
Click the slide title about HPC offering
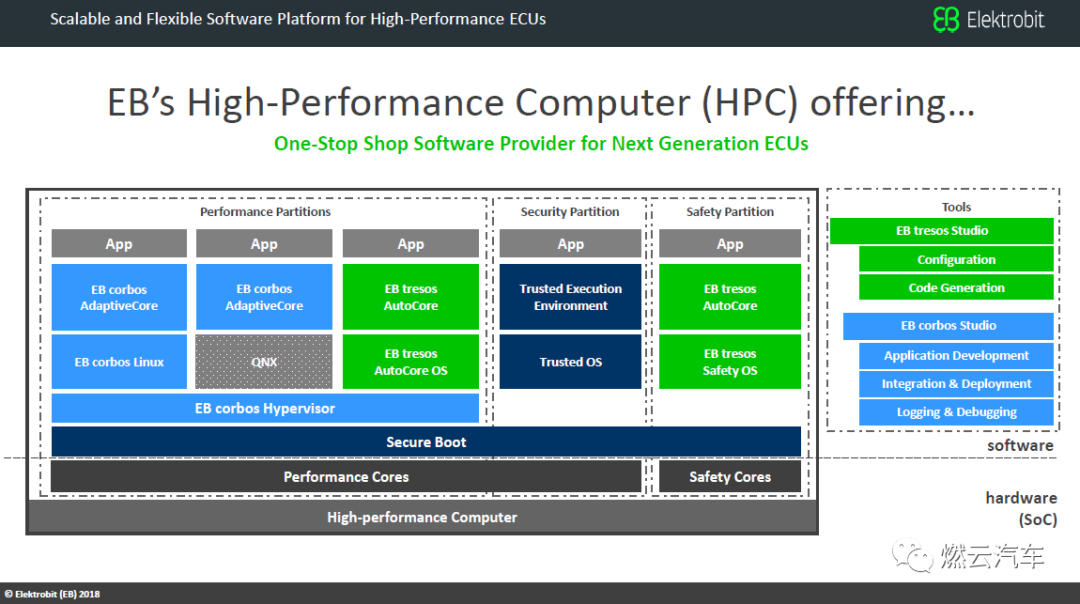(x=541, y=103)
